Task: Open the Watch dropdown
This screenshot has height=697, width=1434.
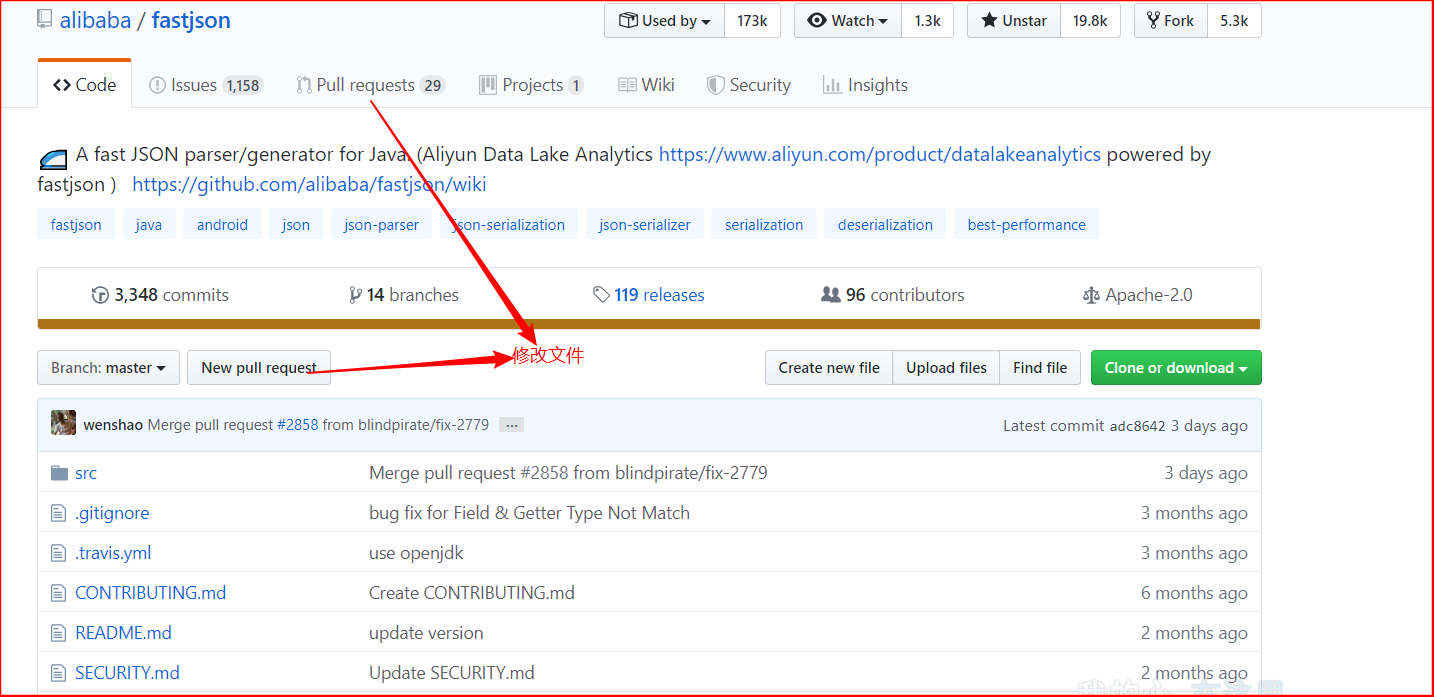Action: pyautogui.click(x=848, y=21)
